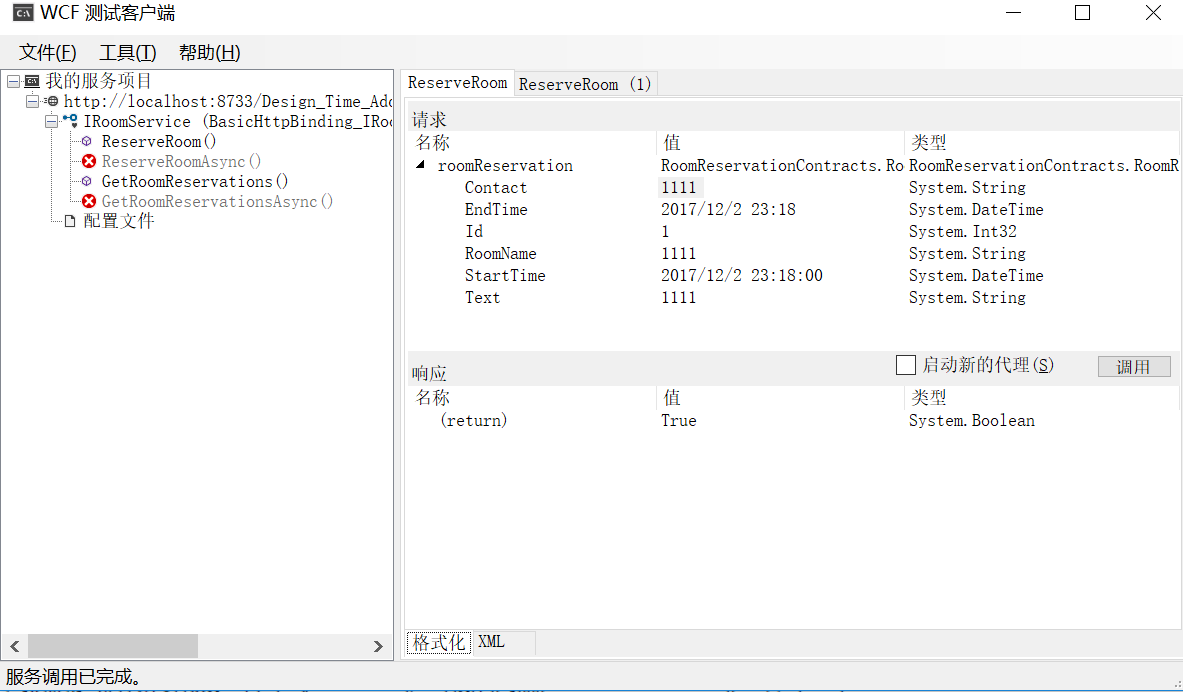
Task: Click the Contact parameter name
Action: (x=496, y=187)
